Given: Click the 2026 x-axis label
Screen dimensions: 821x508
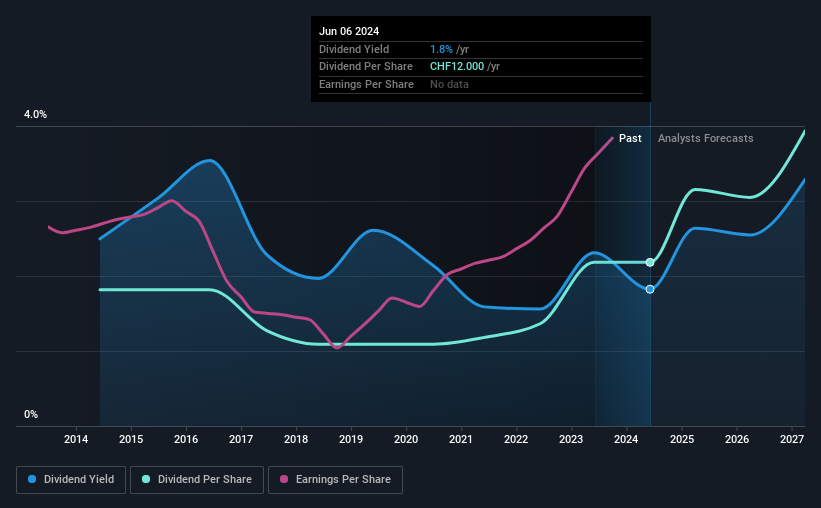Looking at the screenshot, I should point(737,439).
